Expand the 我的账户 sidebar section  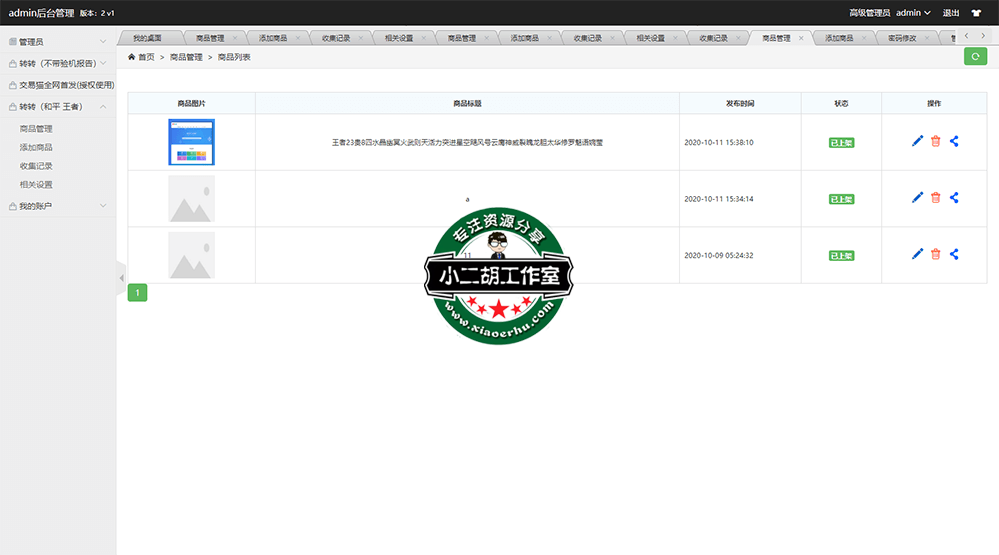(x=58, y=206)
